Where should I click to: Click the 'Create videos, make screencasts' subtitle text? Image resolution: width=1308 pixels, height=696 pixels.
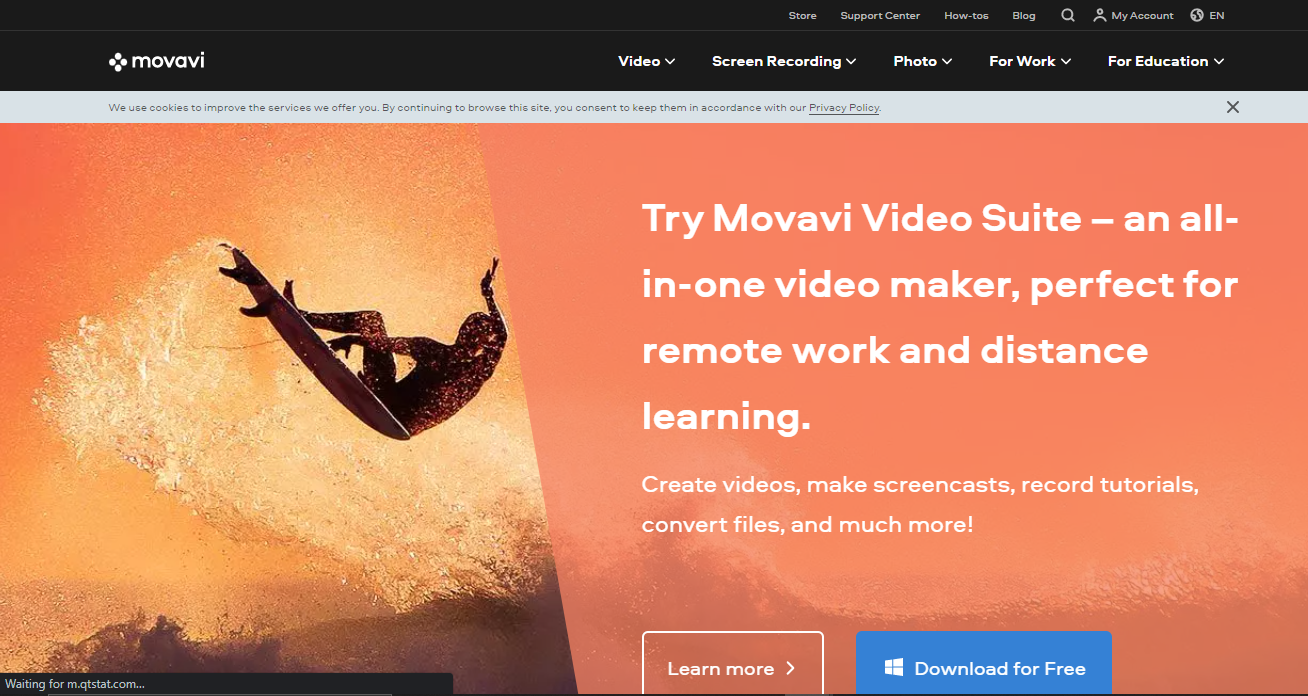(920, 504)
